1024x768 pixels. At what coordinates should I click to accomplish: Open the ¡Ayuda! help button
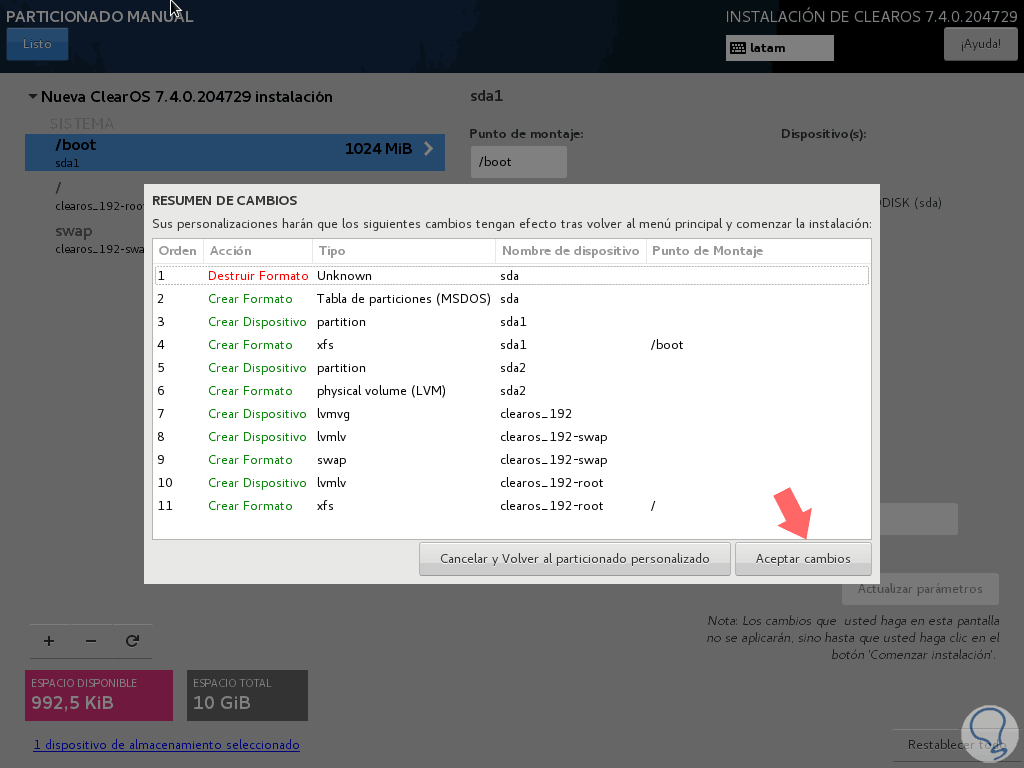coord(980,44)
